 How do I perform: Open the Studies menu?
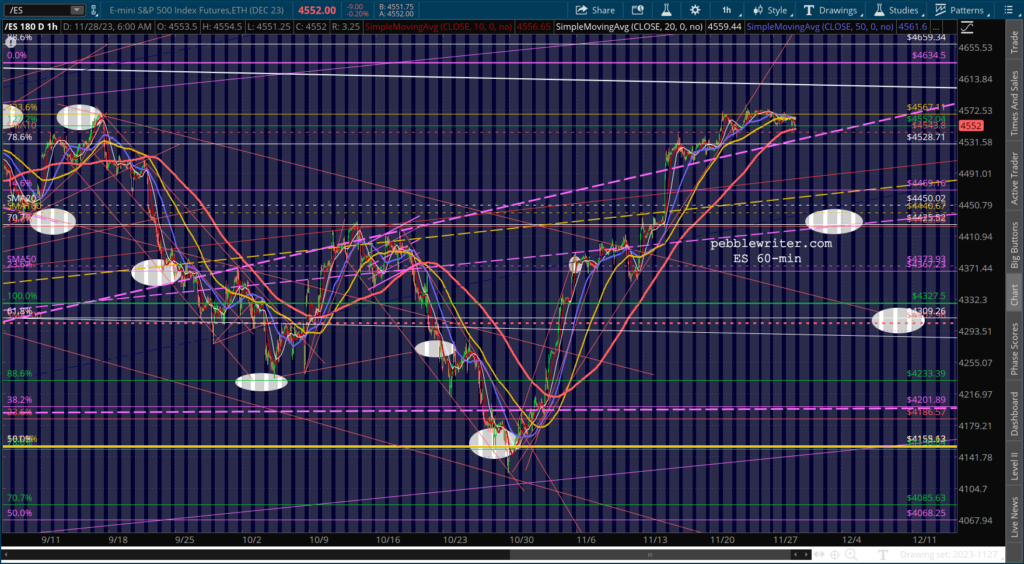pos(899,10)
